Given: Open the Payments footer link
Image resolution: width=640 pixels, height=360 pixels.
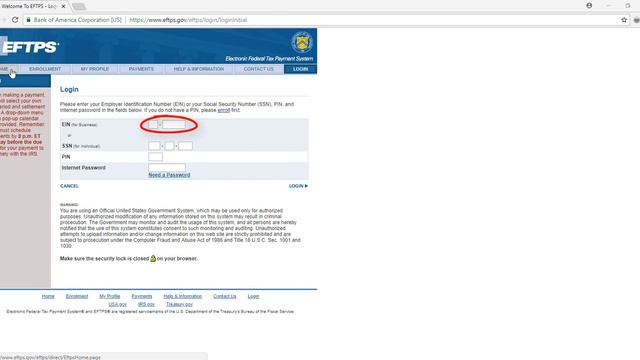Looking at the screenshot, I should 142,296.
